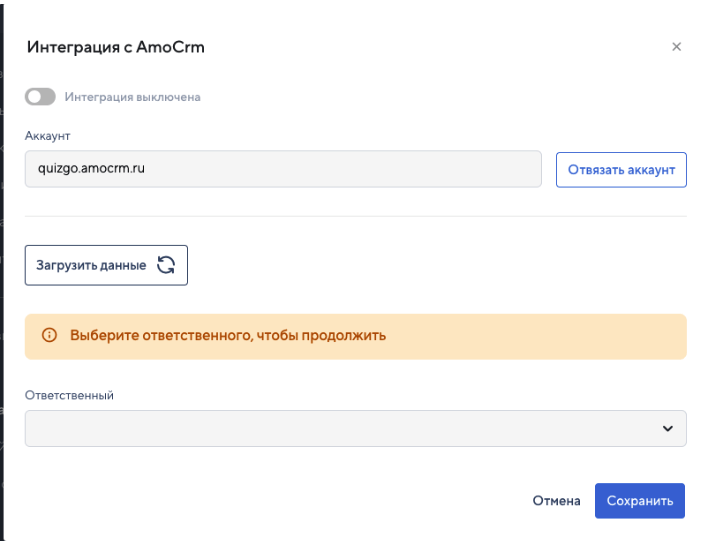Click the info icon in warning banner

pyautogui.click(x=48, y=336)
